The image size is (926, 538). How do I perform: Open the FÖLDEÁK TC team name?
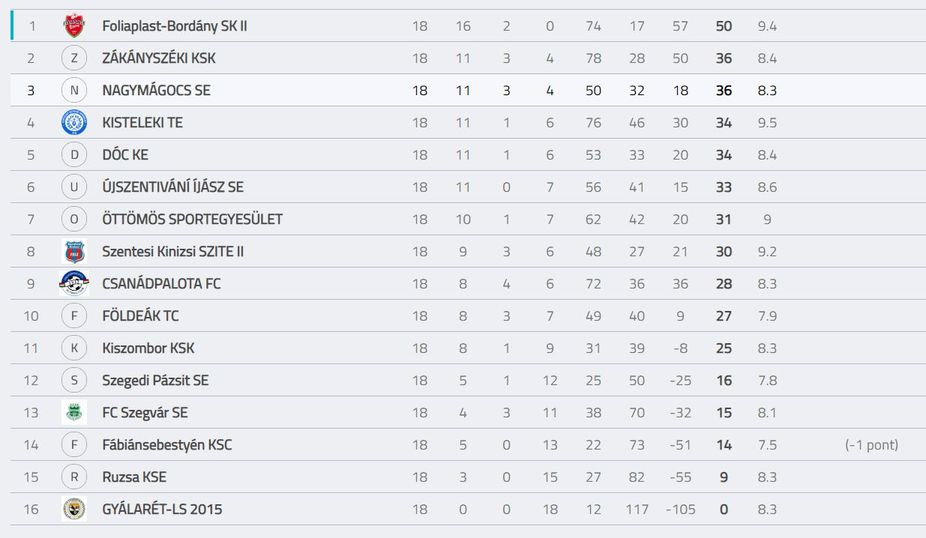pyautogui.click(x=140, y=316)
